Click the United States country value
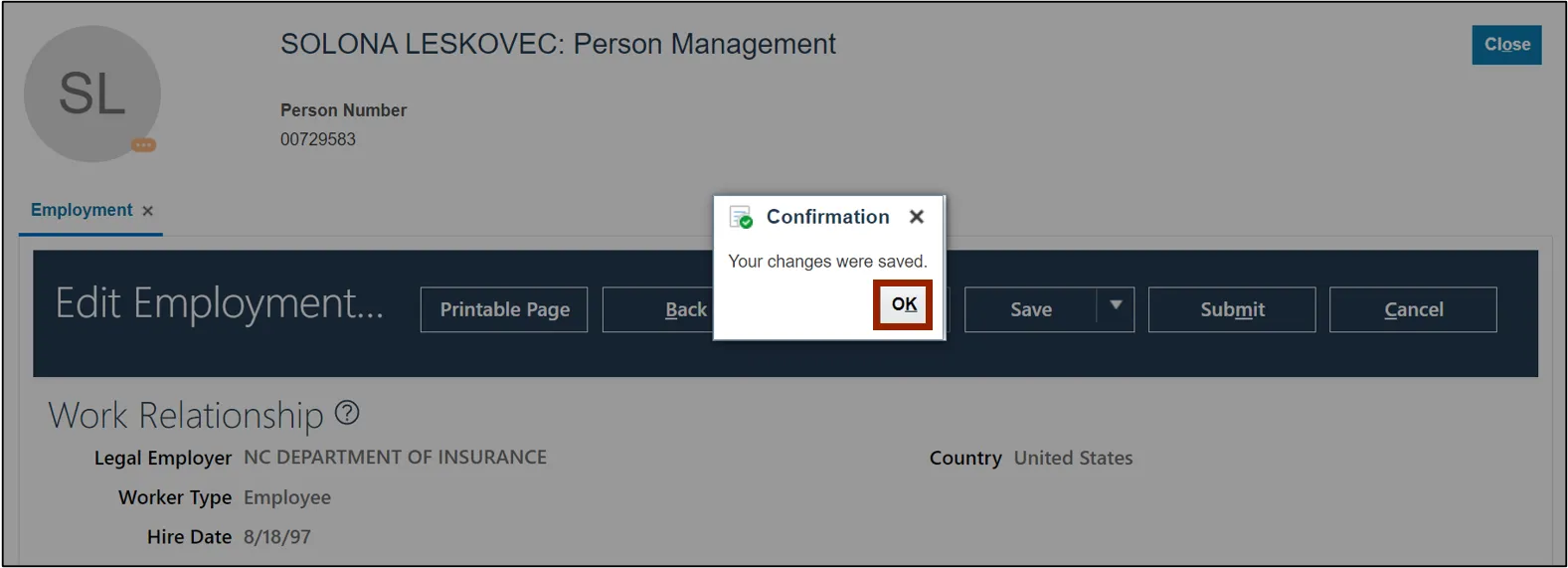 click(1073, 459)
